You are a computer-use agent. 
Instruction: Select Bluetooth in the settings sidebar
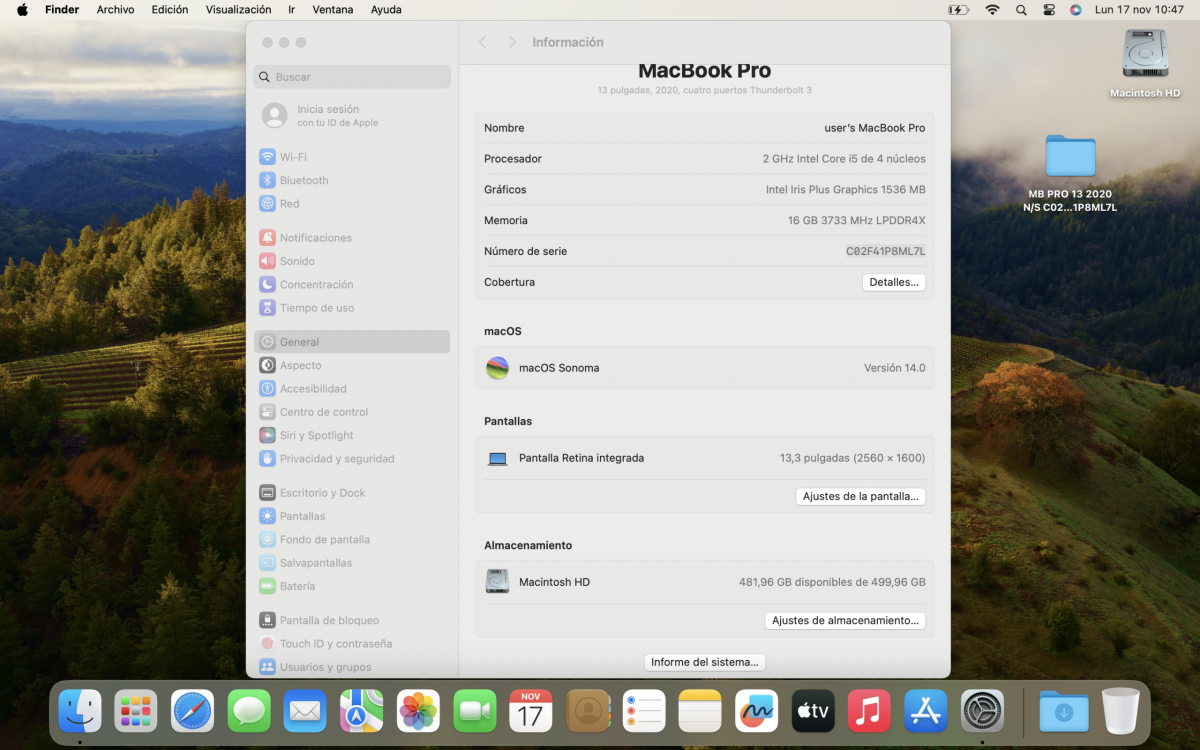[x=303, y=180]
